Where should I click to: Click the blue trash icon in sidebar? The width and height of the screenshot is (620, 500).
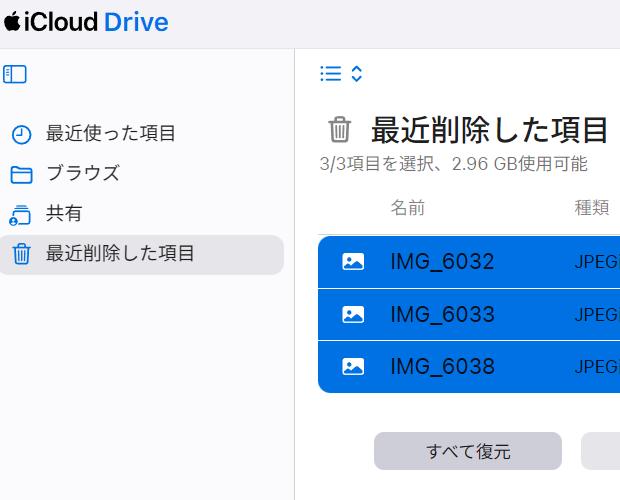(21, 254)
